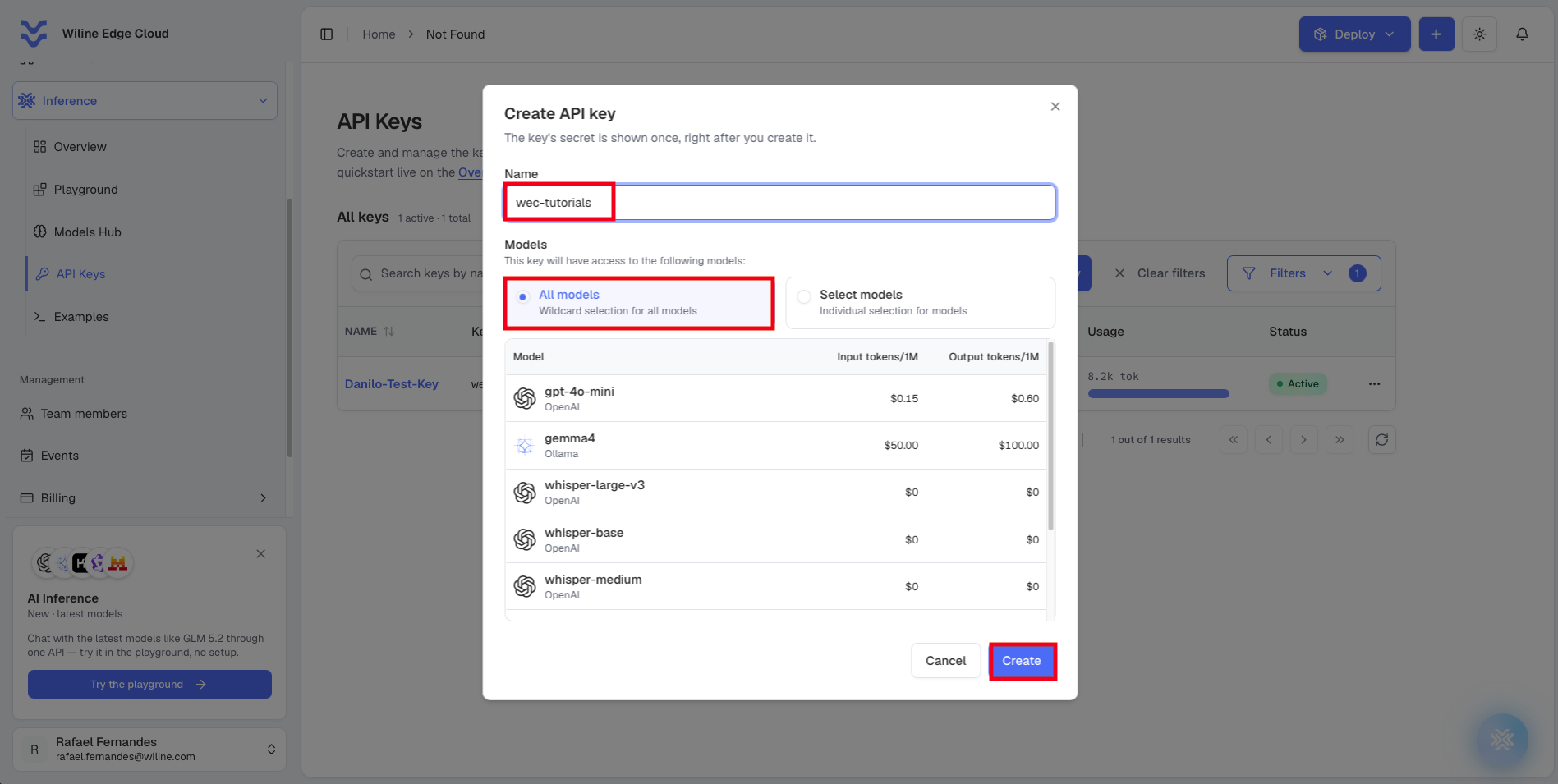The image size is (1558, 784).
Task: Click the model list scrollbar
Action: point(1051,437)
